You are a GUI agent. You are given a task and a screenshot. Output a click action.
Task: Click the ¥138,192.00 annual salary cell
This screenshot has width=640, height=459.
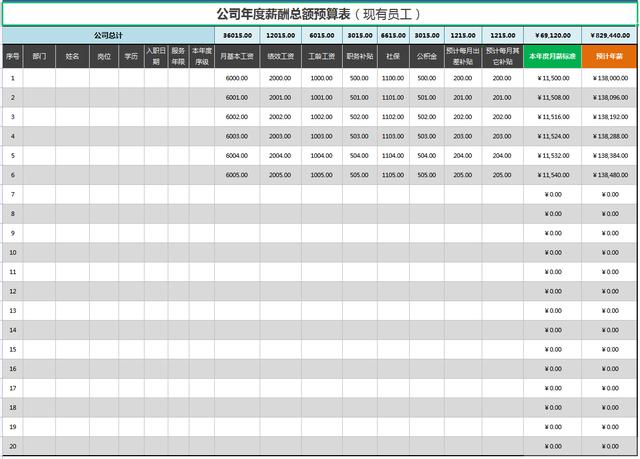coord(609,117)
